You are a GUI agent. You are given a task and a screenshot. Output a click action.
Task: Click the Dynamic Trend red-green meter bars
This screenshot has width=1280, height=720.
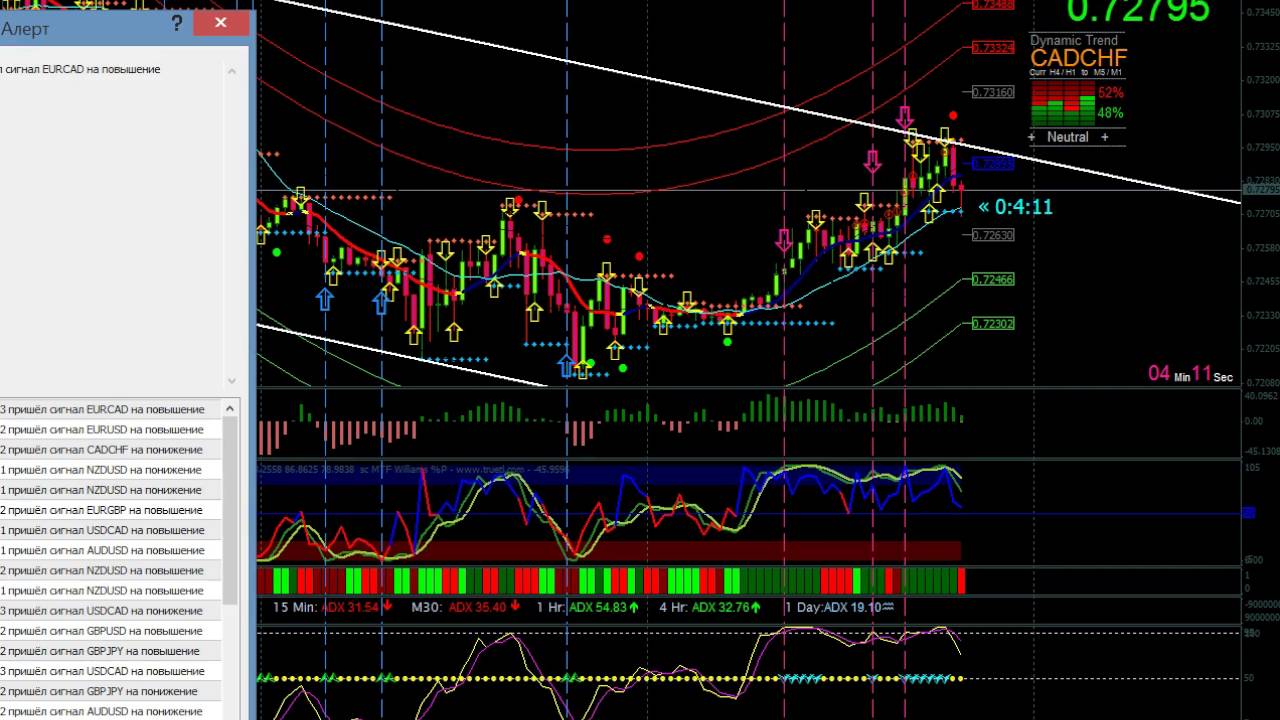point(1062,102)
